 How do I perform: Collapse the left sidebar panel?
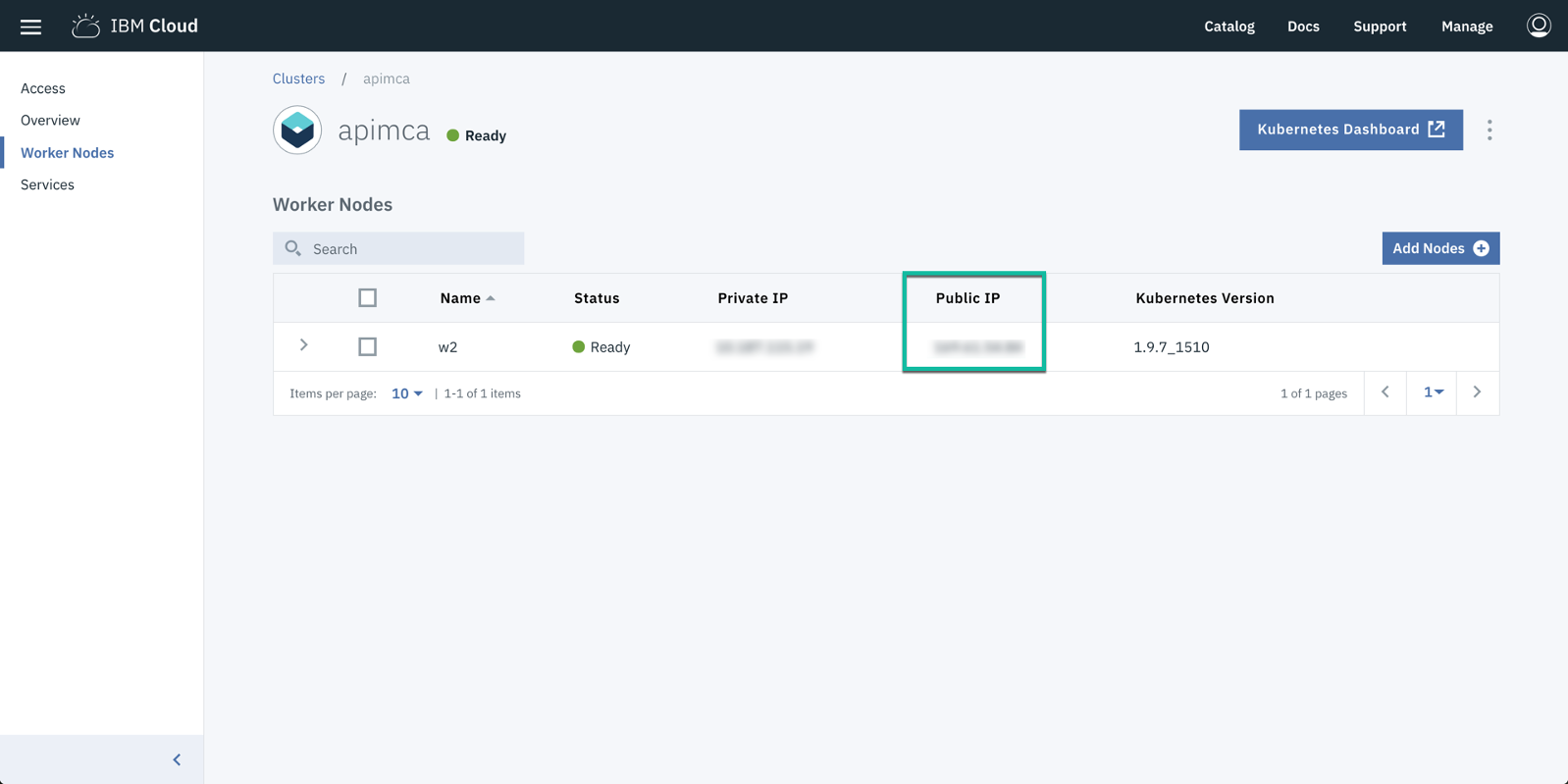(x=177, y=759)
